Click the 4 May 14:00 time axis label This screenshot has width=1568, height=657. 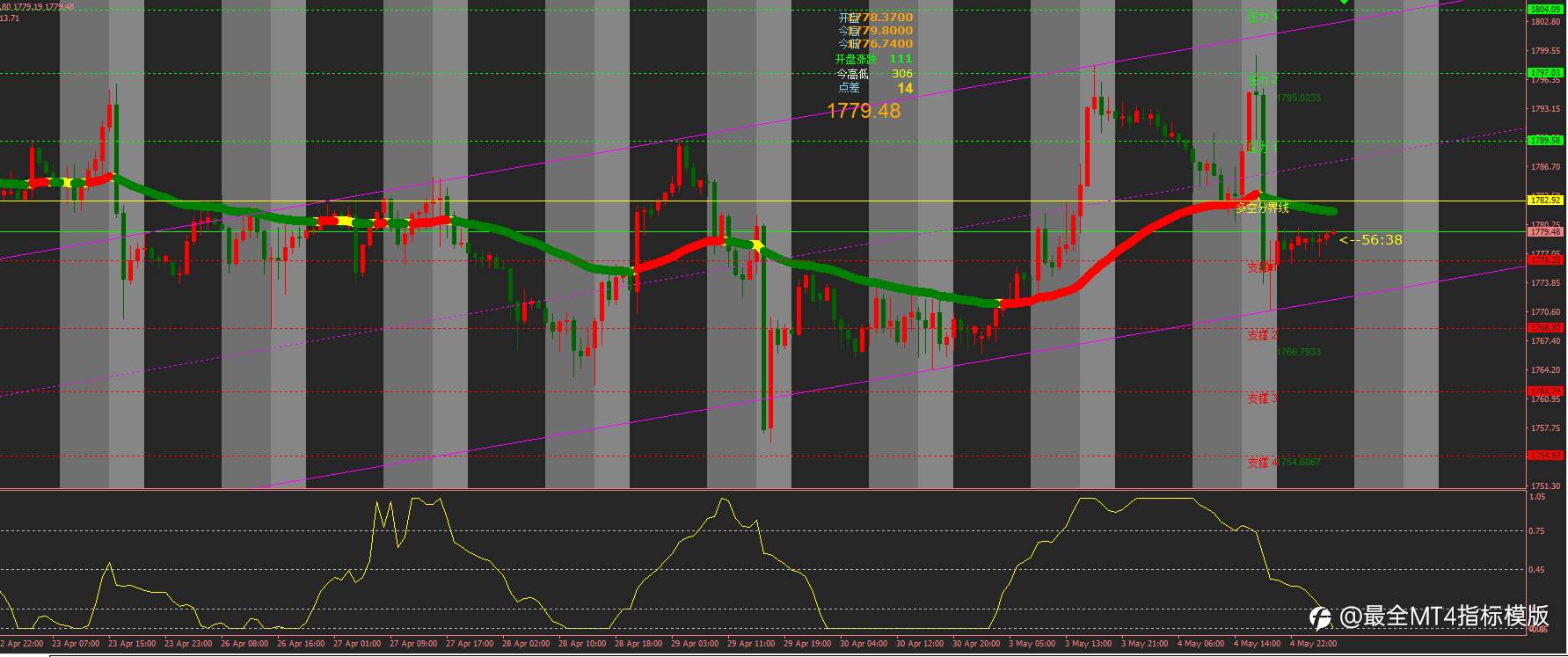pos(1258,644)
